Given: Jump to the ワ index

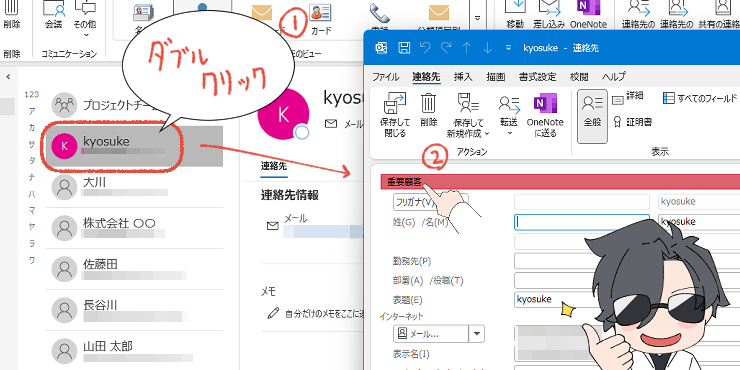Looking at the screenshot, I should [32, 260].
